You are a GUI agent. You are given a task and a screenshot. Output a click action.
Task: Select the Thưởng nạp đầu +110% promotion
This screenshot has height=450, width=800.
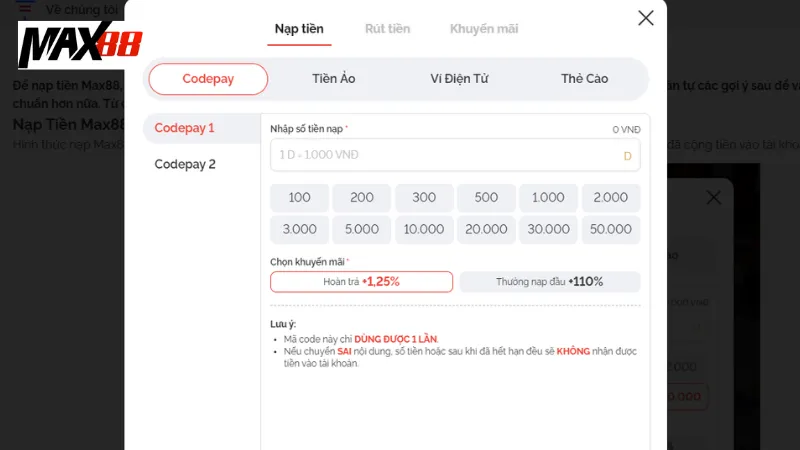point(549,282)
